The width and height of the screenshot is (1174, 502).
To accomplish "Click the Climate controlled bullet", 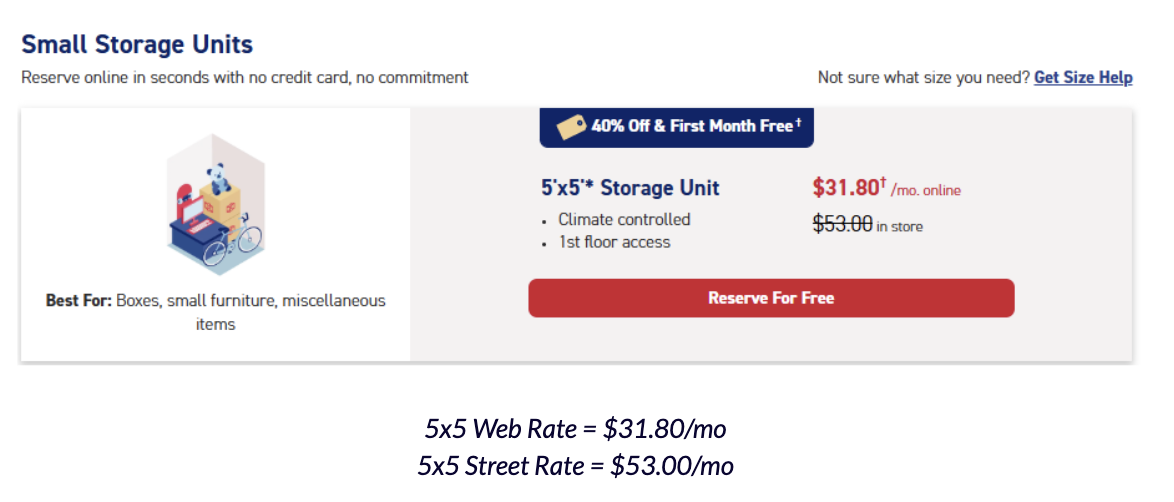I will pyautogui.click(x=624, y=219).
